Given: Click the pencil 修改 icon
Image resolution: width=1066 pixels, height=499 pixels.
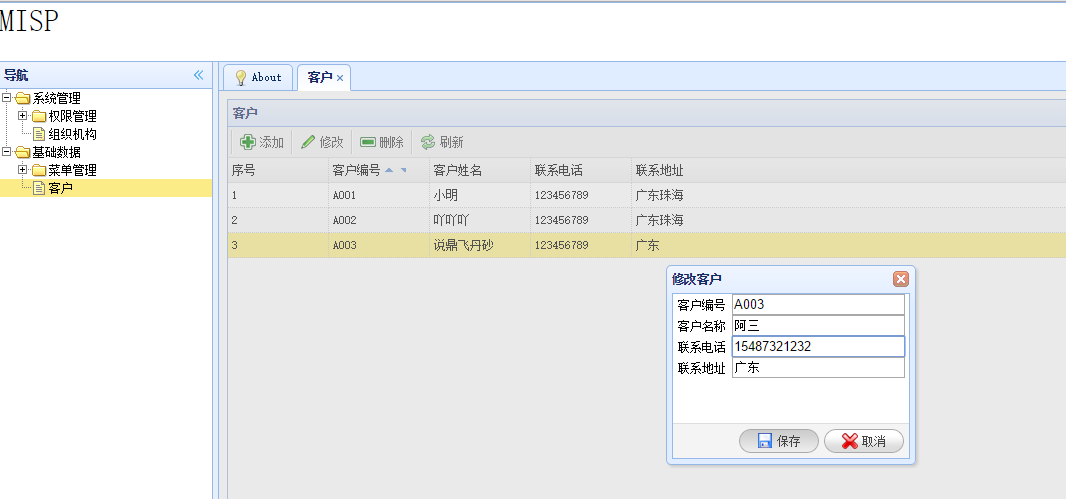Looking at the screenshot, I should [308, 142].
